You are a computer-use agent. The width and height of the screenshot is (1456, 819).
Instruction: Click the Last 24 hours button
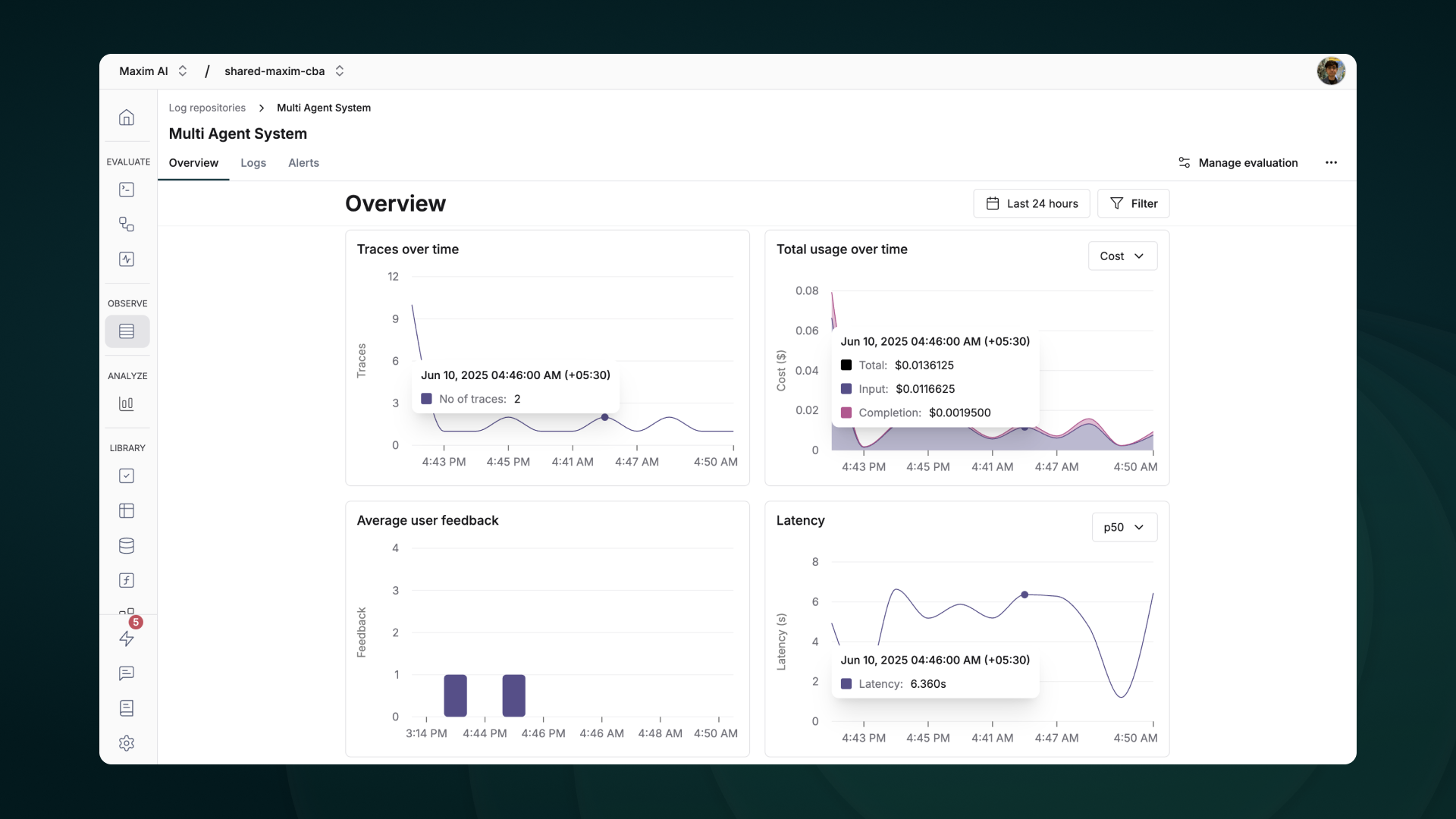[x=1031, y=204]
